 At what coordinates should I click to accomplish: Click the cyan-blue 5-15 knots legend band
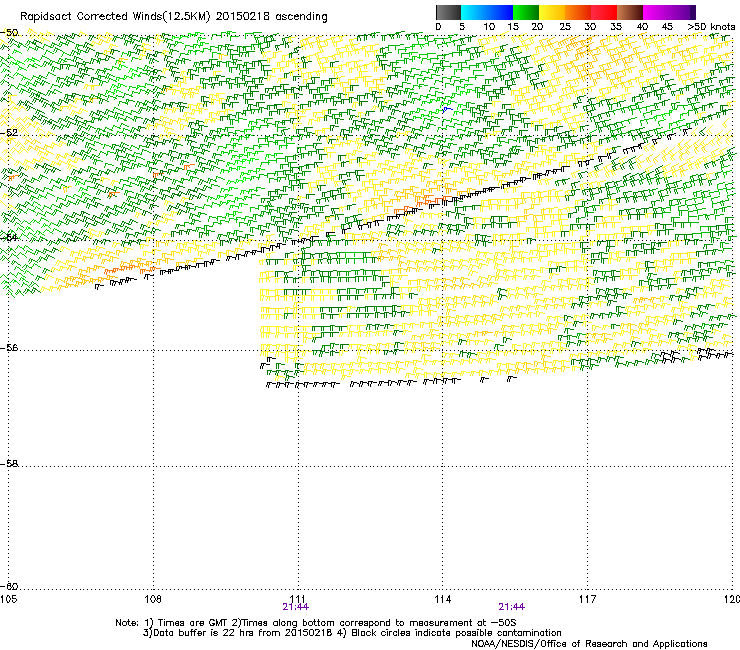487,12
